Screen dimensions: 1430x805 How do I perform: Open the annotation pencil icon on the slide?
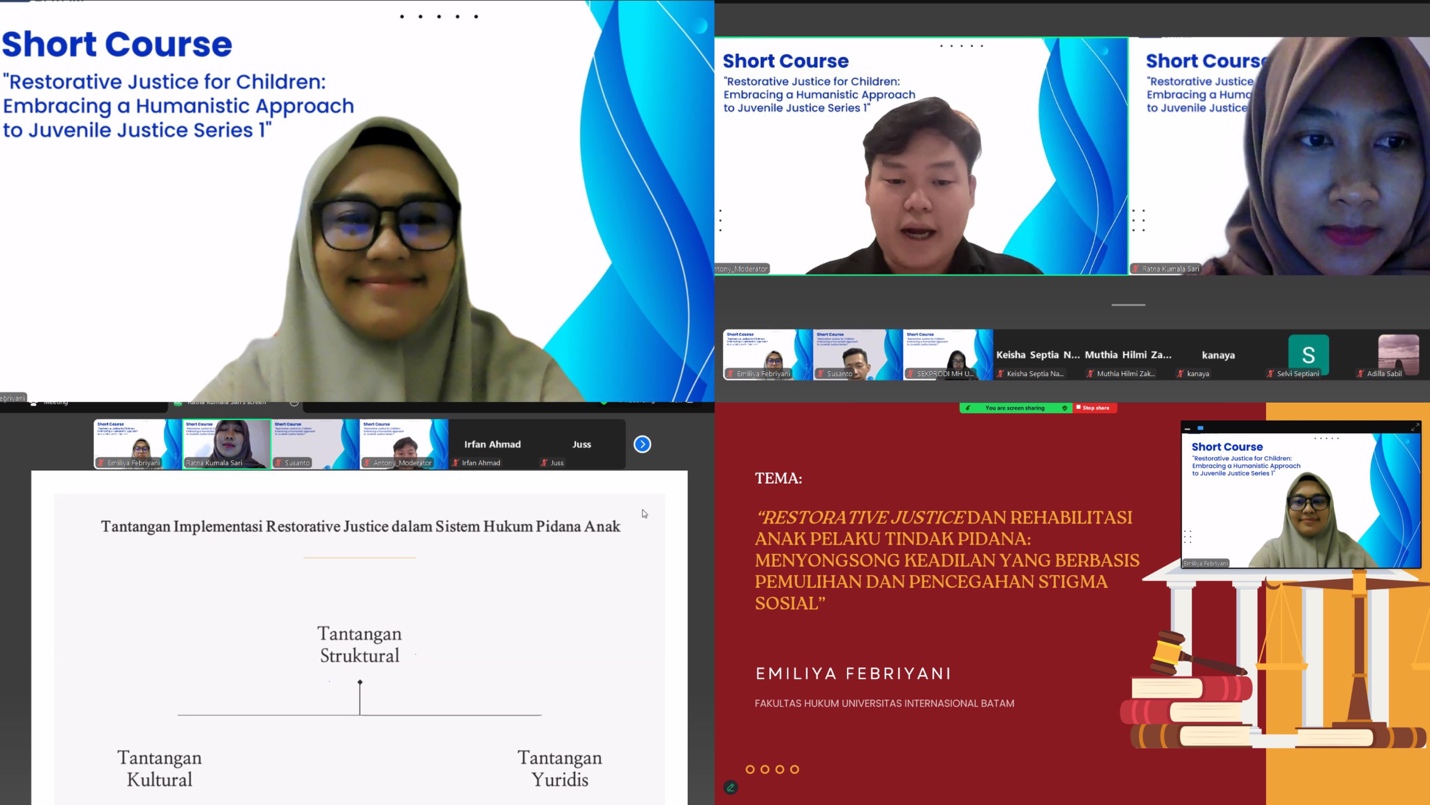(730, 787)
